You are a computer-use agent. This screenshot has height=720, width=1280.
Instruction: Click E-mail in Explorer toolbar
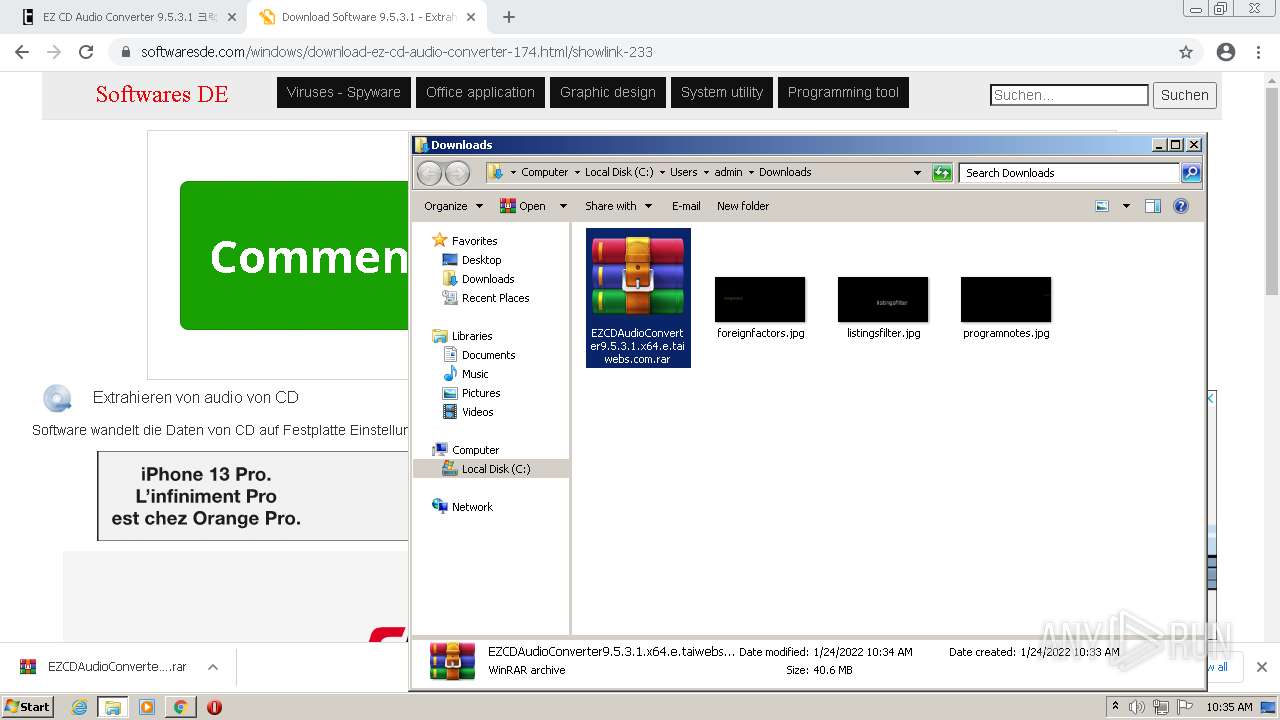click(x=686, y=206)
